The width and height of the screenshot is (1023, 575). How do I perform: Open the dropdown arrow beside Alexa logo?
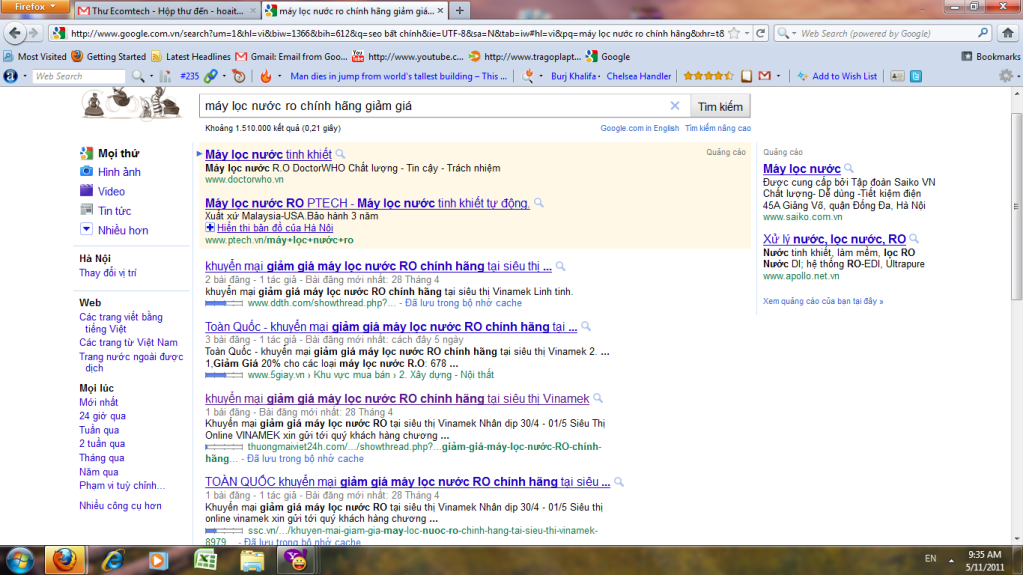[x=25, y=76]
